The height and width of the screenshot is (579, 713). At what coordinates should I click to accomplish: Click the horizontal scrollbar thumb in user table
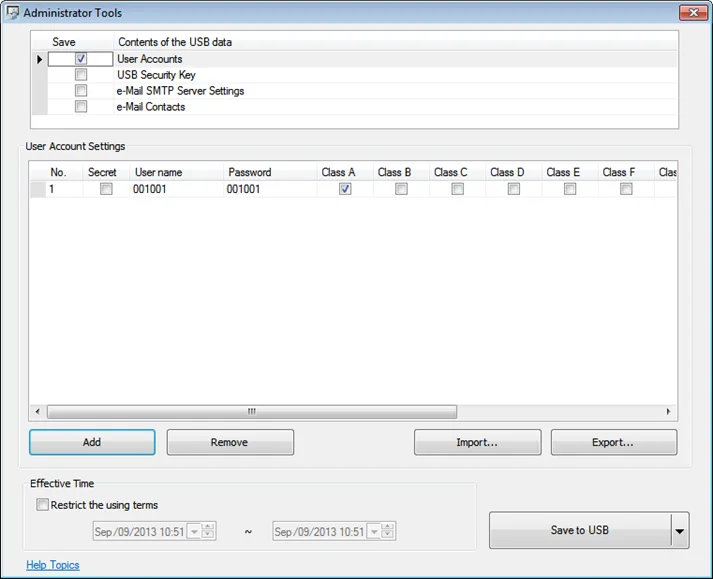click(252, 412)
